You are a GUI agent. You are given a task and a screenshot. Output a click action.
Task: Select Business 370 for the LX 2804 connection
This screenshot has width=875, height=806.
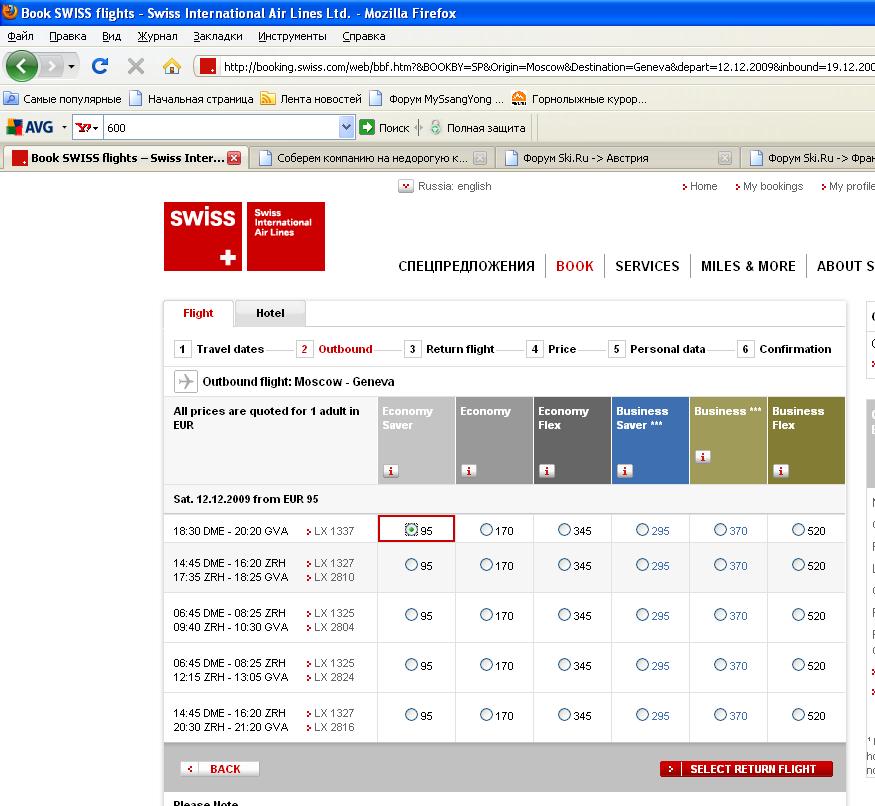coord(720,615)
